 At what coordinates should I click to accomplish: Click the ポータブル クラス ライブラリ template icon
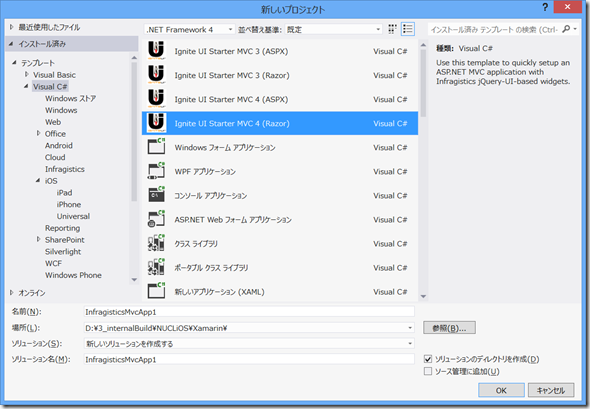[x=156, y=267]
